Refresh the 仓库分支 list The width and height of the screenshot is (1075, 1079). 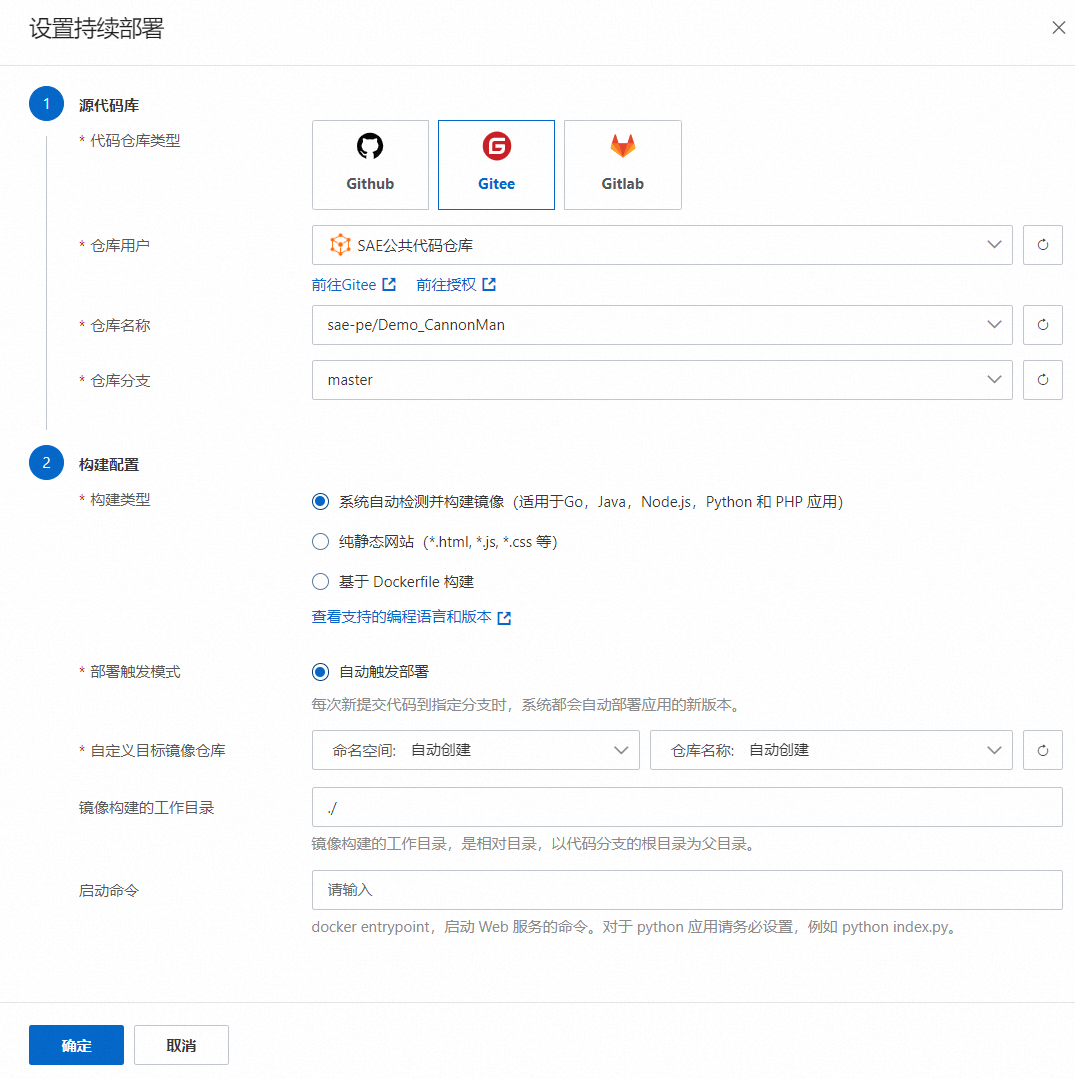point(1043,380)
